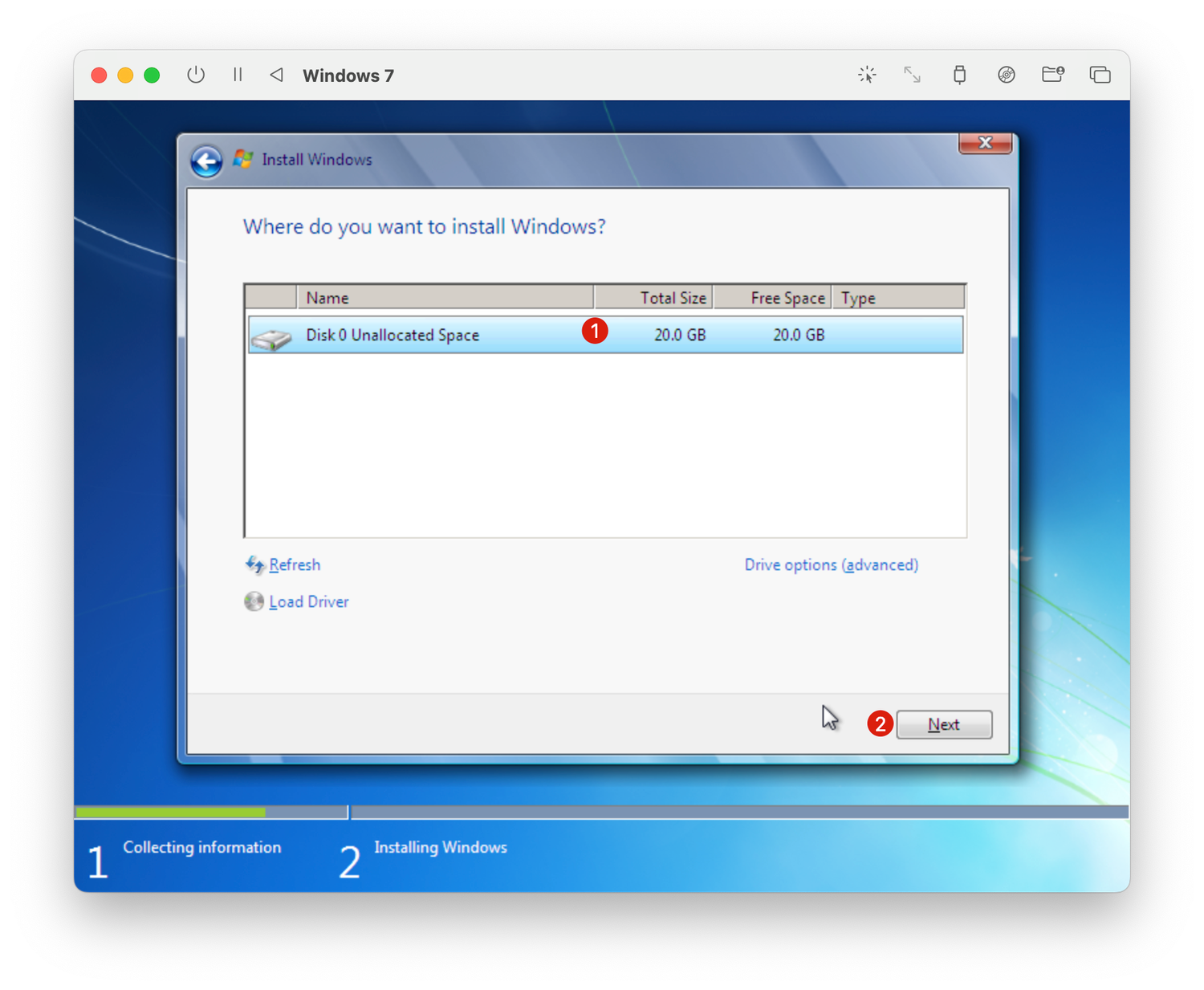Image resolution: width=1204 pixels, height=990 pixels.
Task: Click the setup progress bar
Action: [602, 813]
